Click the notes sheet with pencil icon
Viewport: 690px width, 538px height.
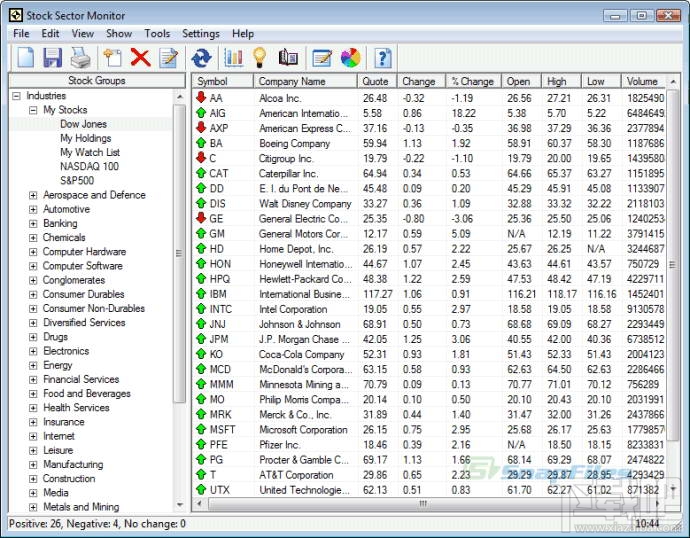(322, 58)
